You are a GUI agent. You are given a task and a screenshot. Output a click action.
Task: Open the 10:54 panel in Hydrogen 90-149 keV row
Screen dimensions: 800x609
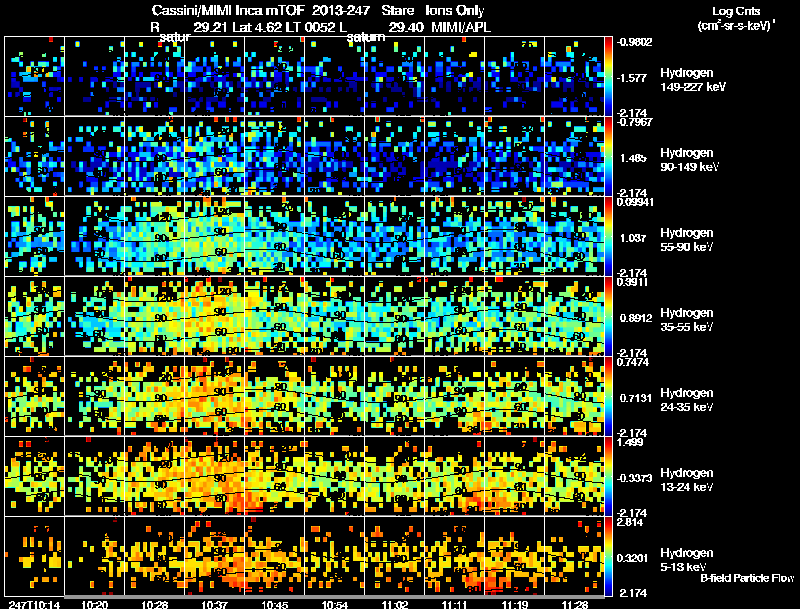pyautogui.click(x=335, y=156)
